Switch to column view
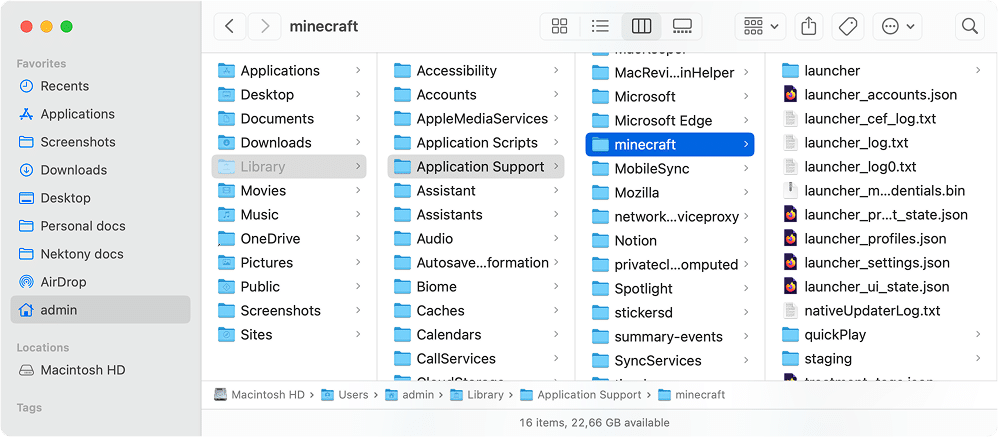Viewport: 998px width, 437px height. click(641, 26)
